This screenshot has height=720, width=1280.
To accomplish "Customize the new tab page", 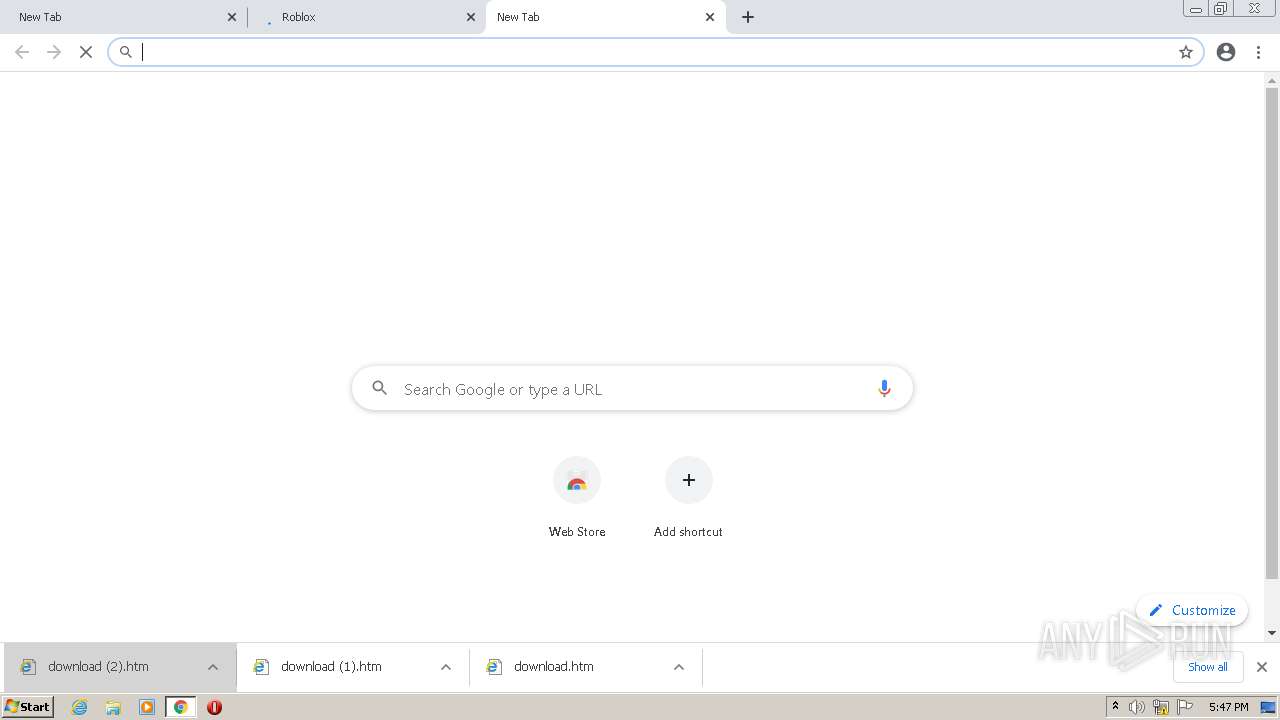I will [1192, 610].
